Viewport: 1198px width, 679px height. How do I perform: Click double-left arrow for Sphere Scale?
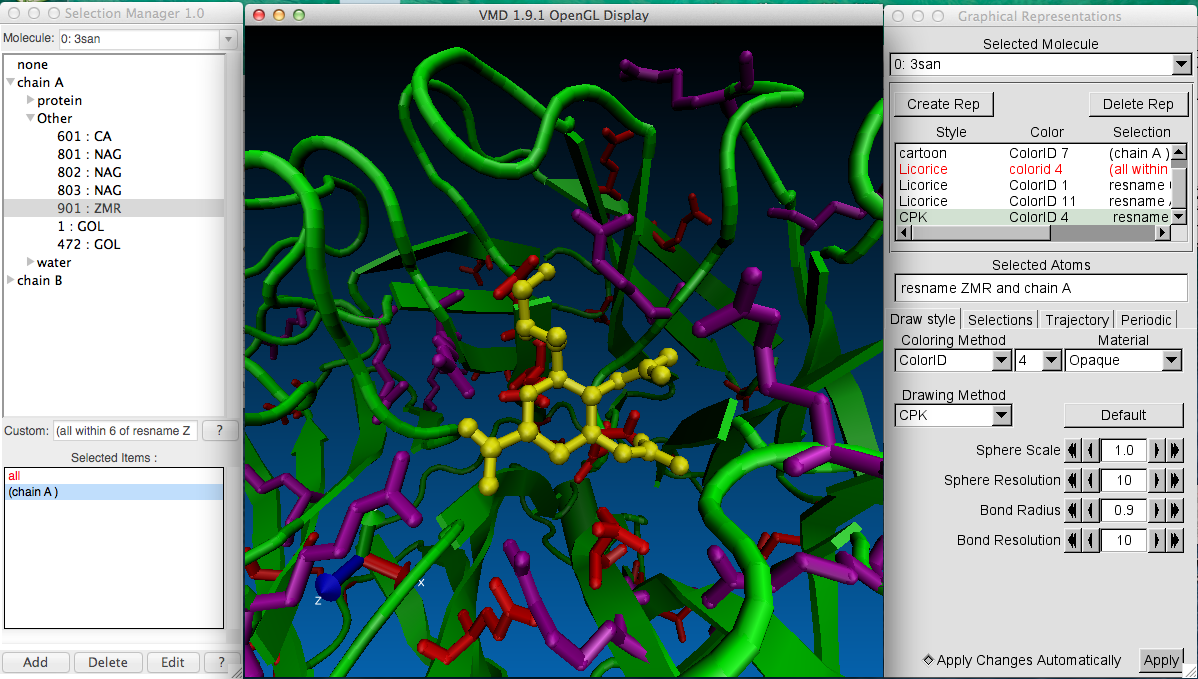point(1073,451)
